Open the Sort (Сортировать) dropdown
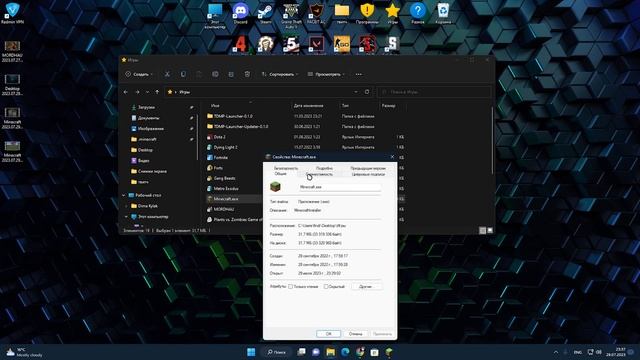640x360 pixels. [x=280, y=74]
